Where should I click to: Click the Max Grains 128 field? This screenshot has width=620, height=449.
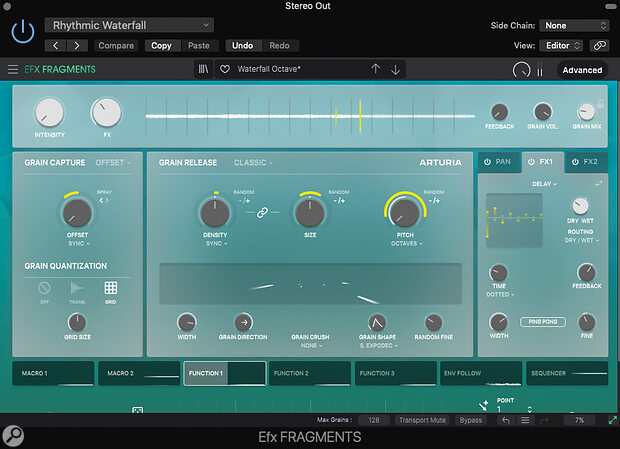(x=374, y=420)
